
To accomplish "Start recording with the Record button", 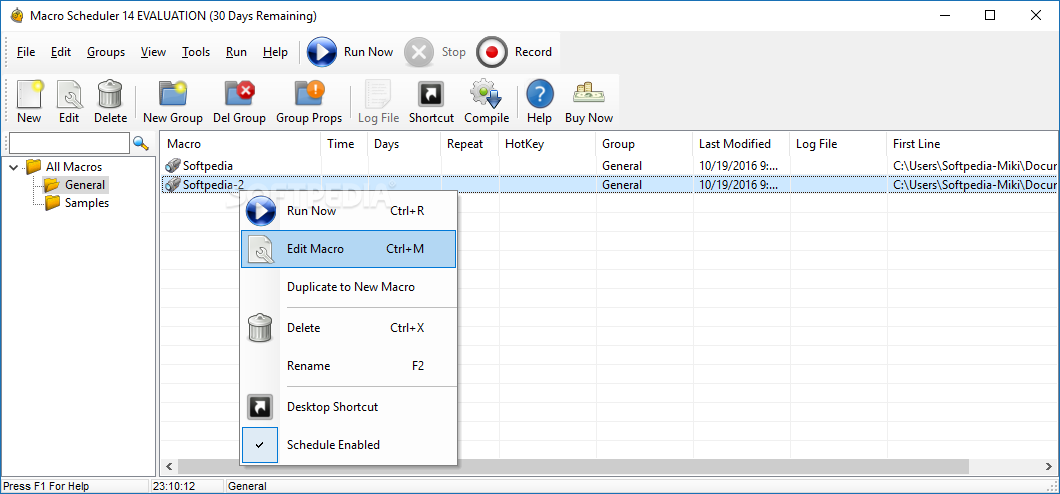I will click(514, 52).
